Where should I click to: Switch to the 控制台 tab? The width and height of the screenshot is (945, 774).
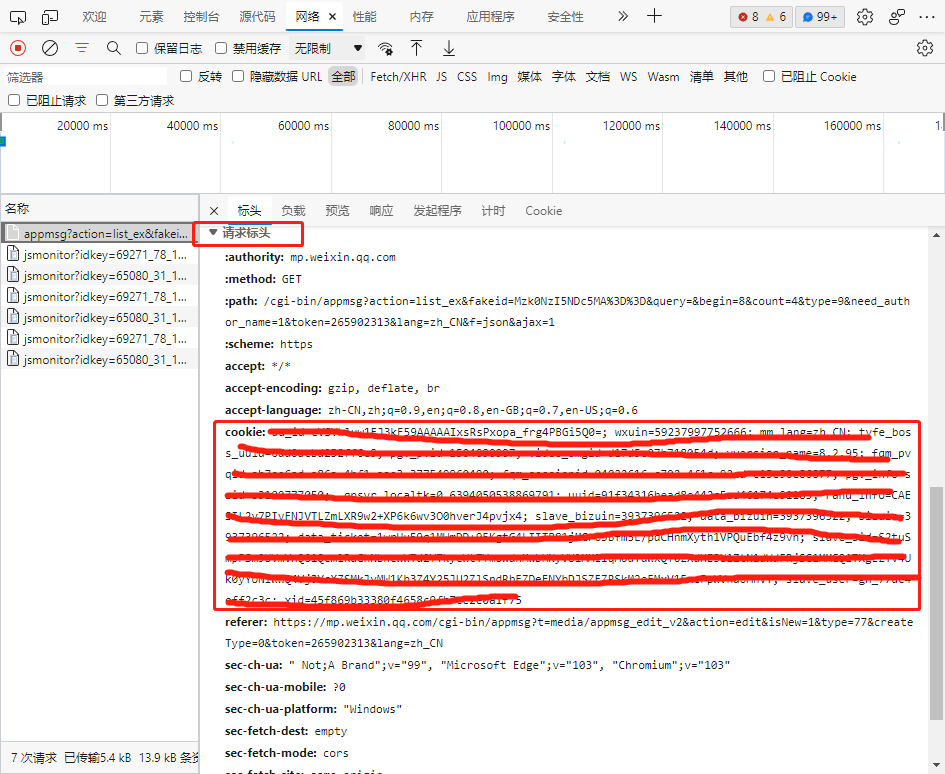[x=201, y=17]
